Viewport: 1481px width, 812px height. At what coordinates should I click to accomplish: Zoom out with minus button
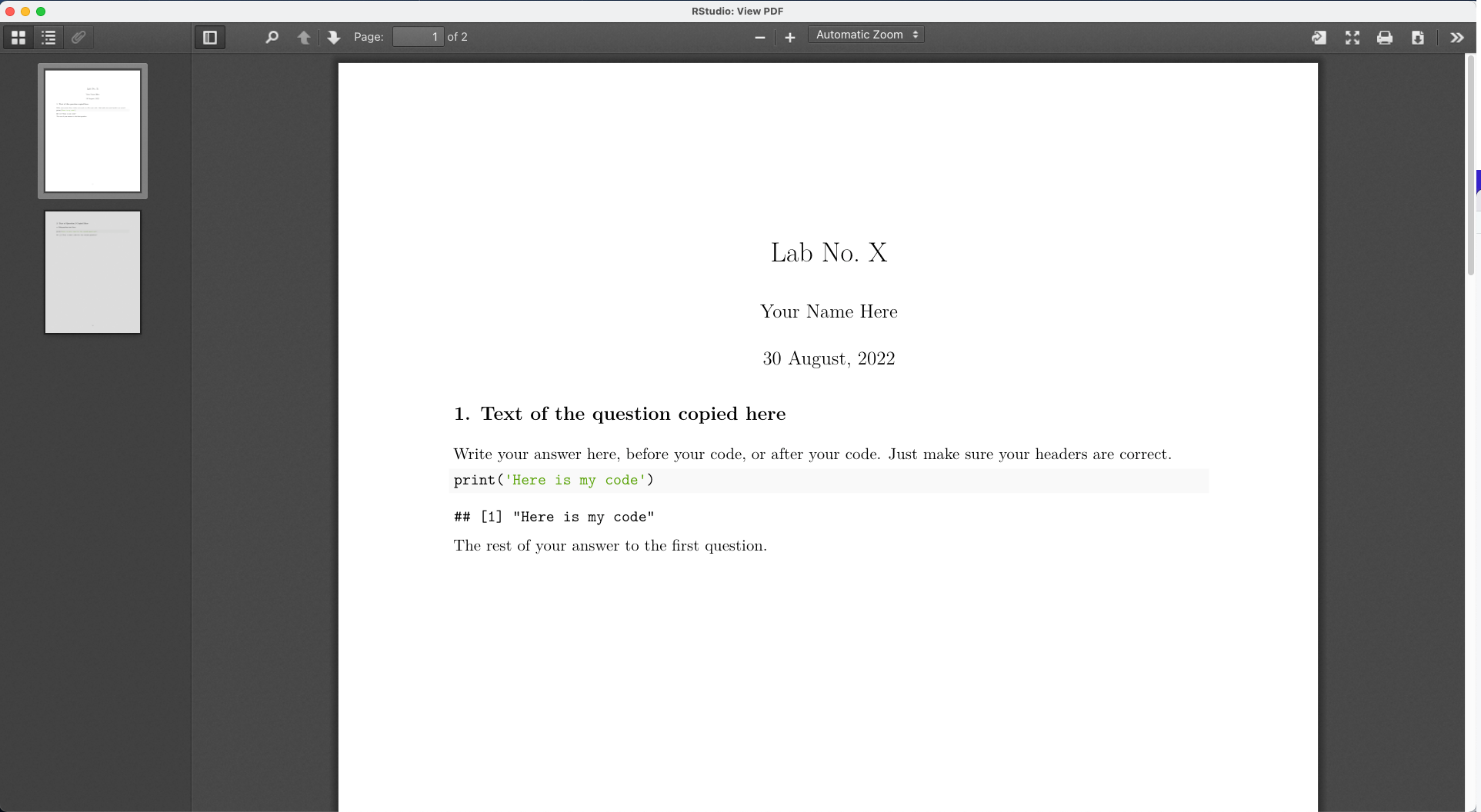[760, 37]
